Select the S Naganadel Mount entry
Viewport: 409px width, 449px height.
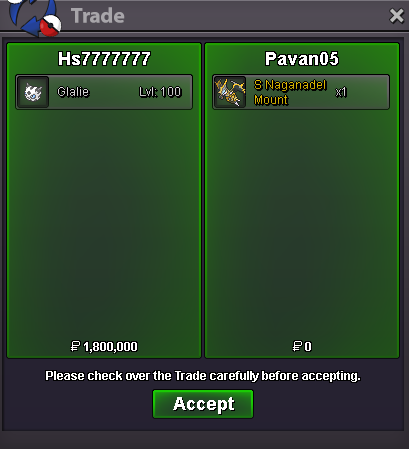[x=301, y=92]
